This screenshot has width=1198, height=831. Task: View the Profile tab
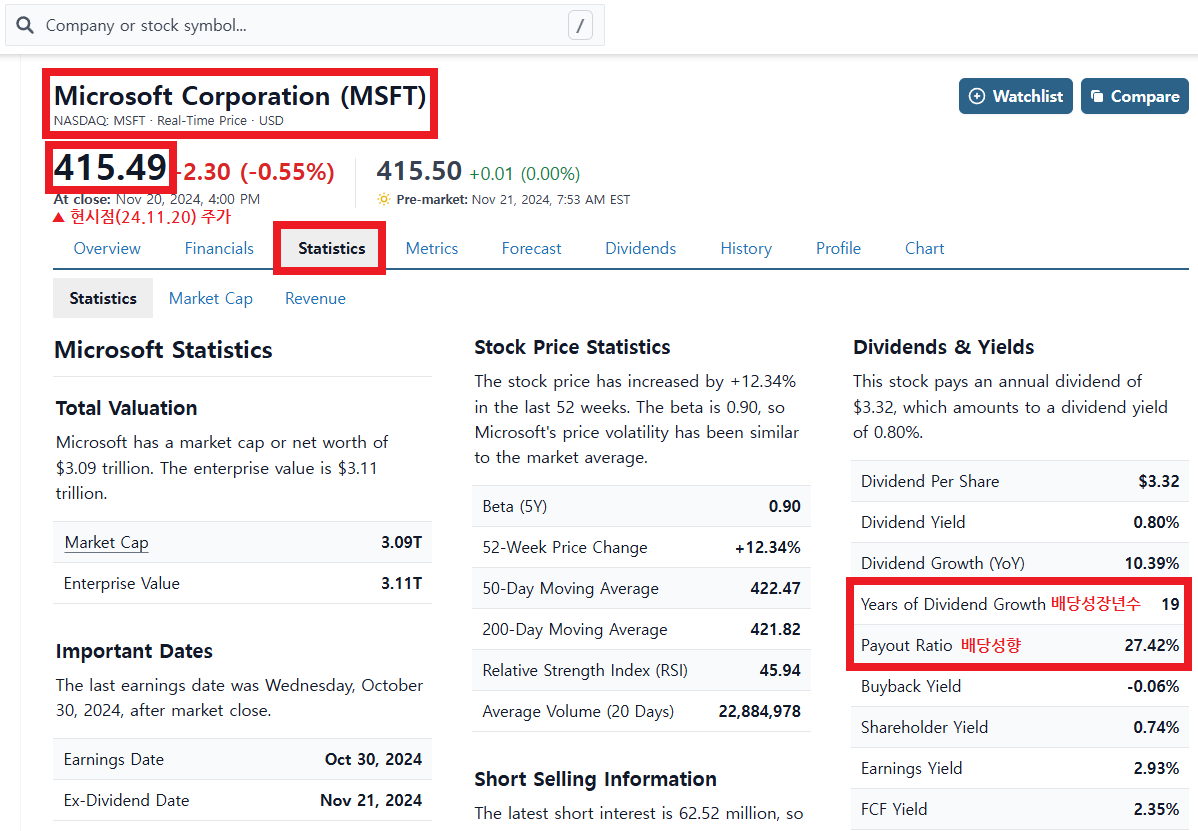(838, 248)
